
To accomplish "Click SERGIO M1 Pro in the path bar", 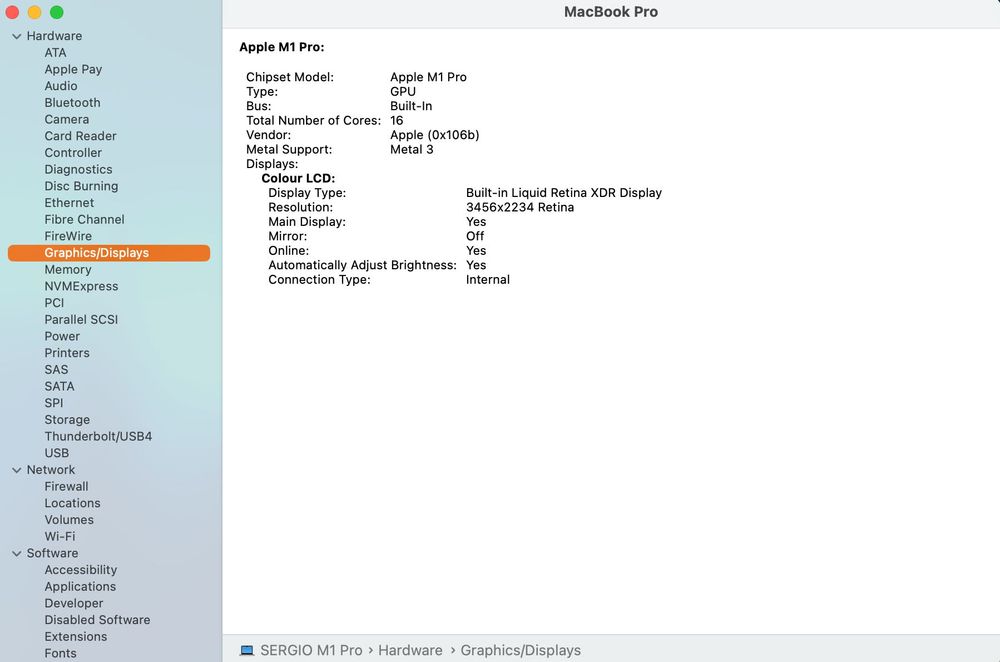I will click(x=311, y=651).
